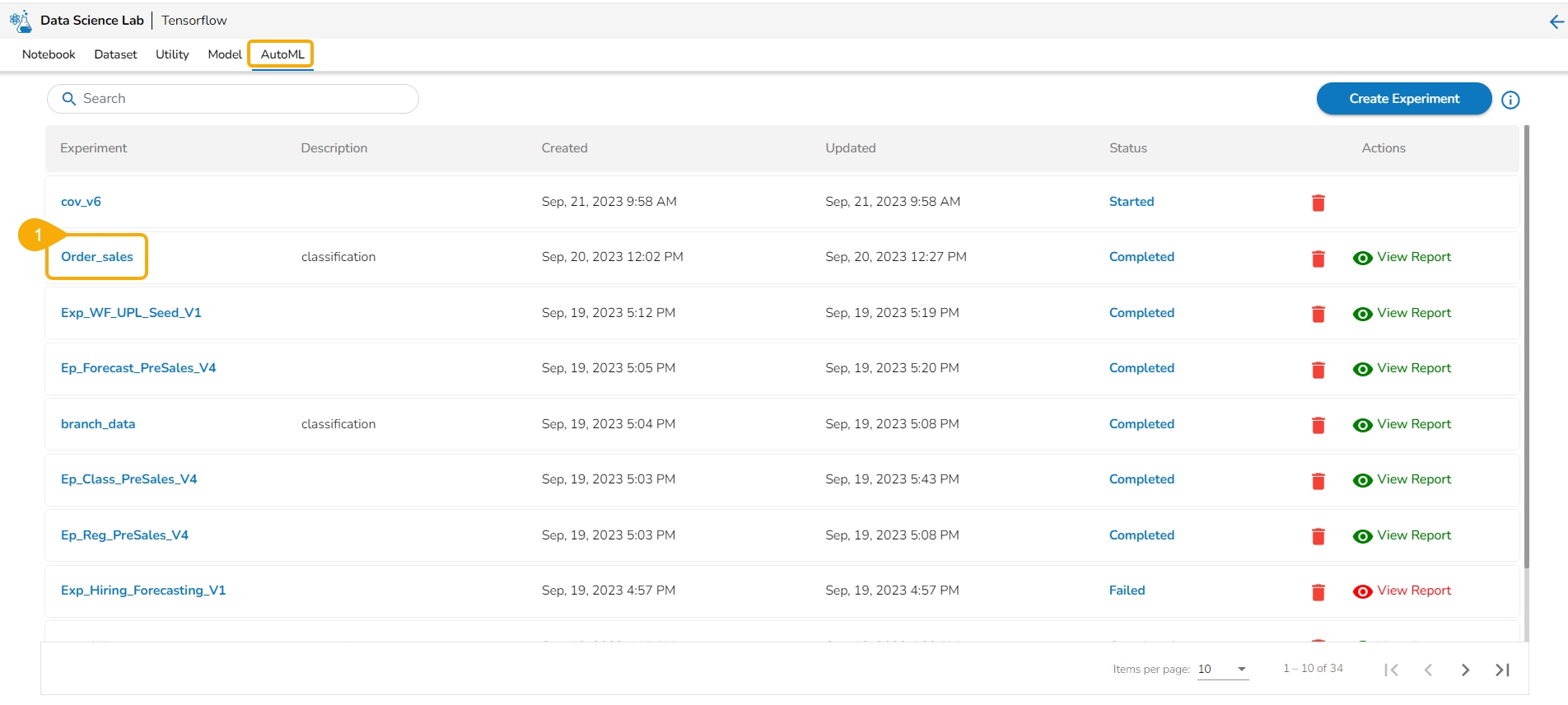This screenshot has height=705, width=1568.
Task: Click into the Search input field
Action: coord(239,99)
